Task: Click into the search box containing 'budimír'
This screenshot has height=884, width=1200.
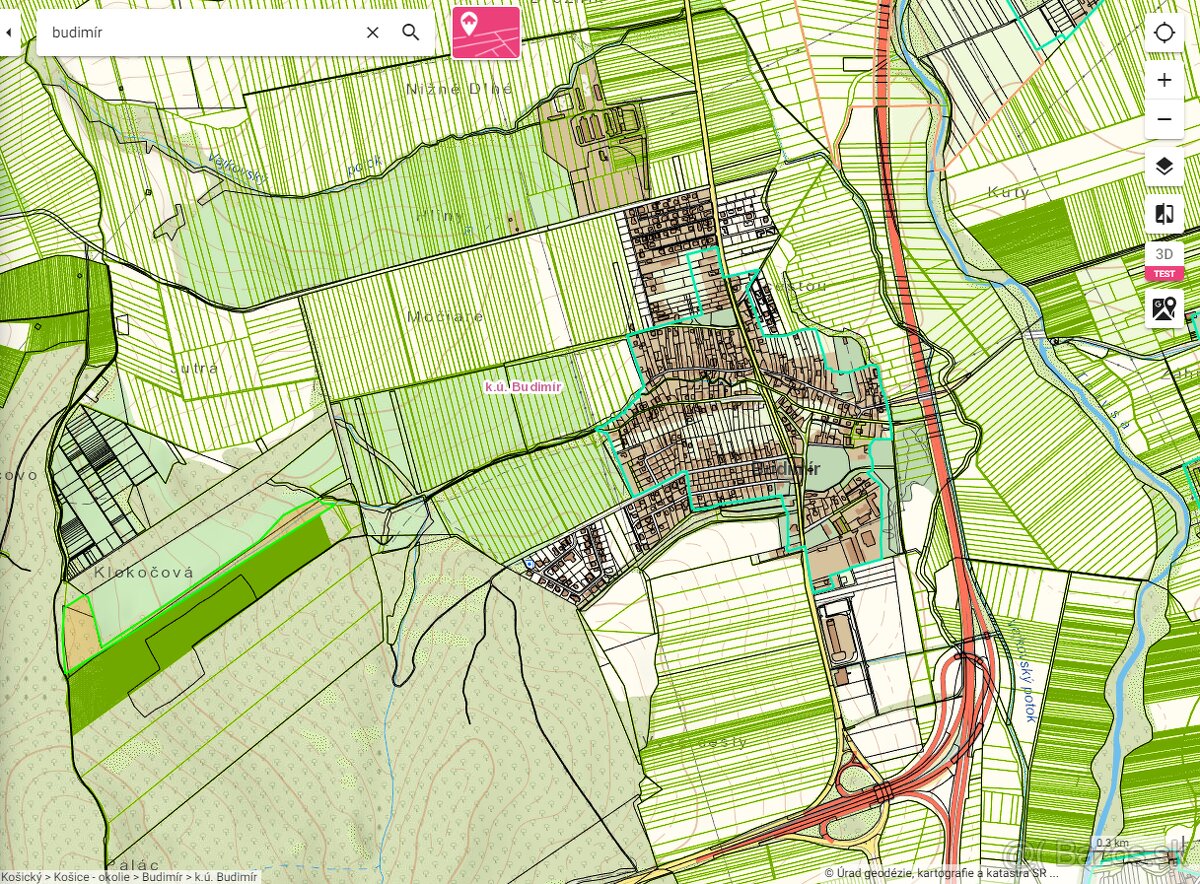Action: click(x=200, y=32)
